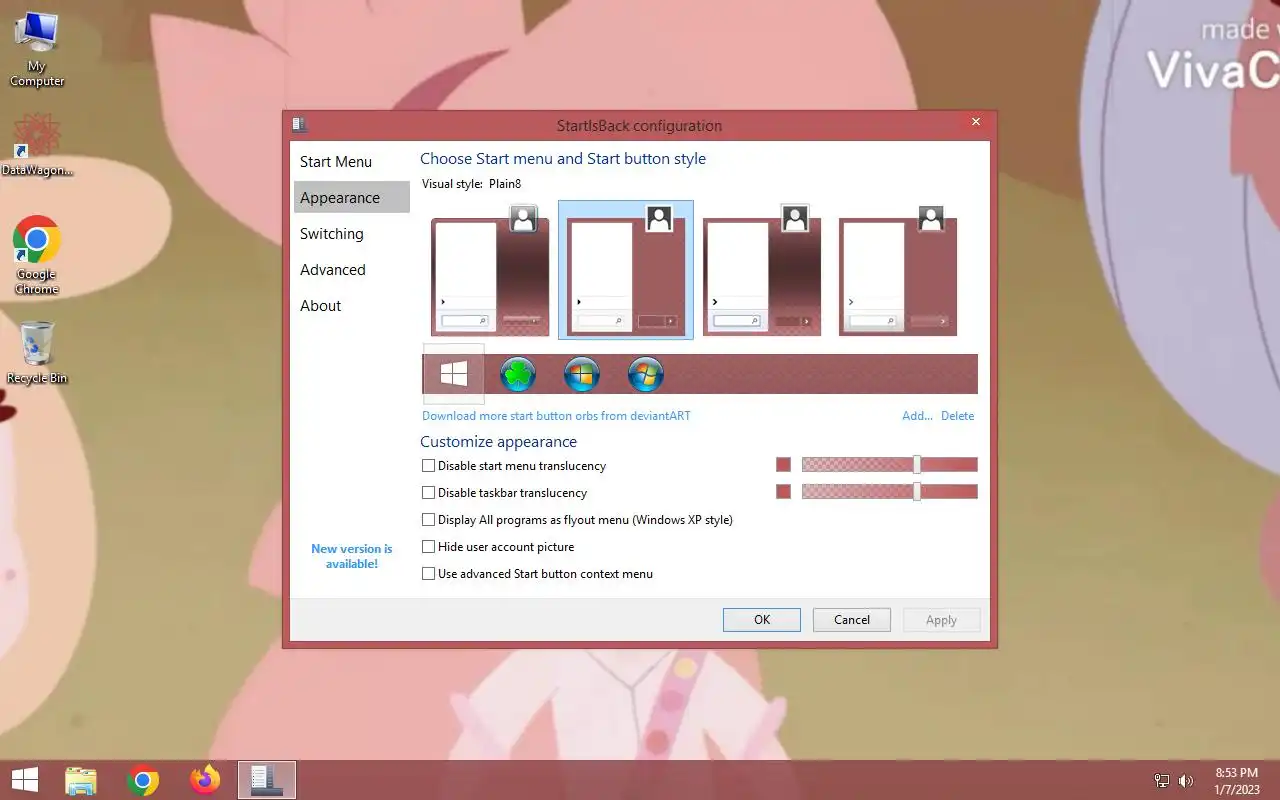Image resolution: width=1280 pixels, height=800 pixels.
Task: Switch to Start Menu section
Action: tap(352, 162)
